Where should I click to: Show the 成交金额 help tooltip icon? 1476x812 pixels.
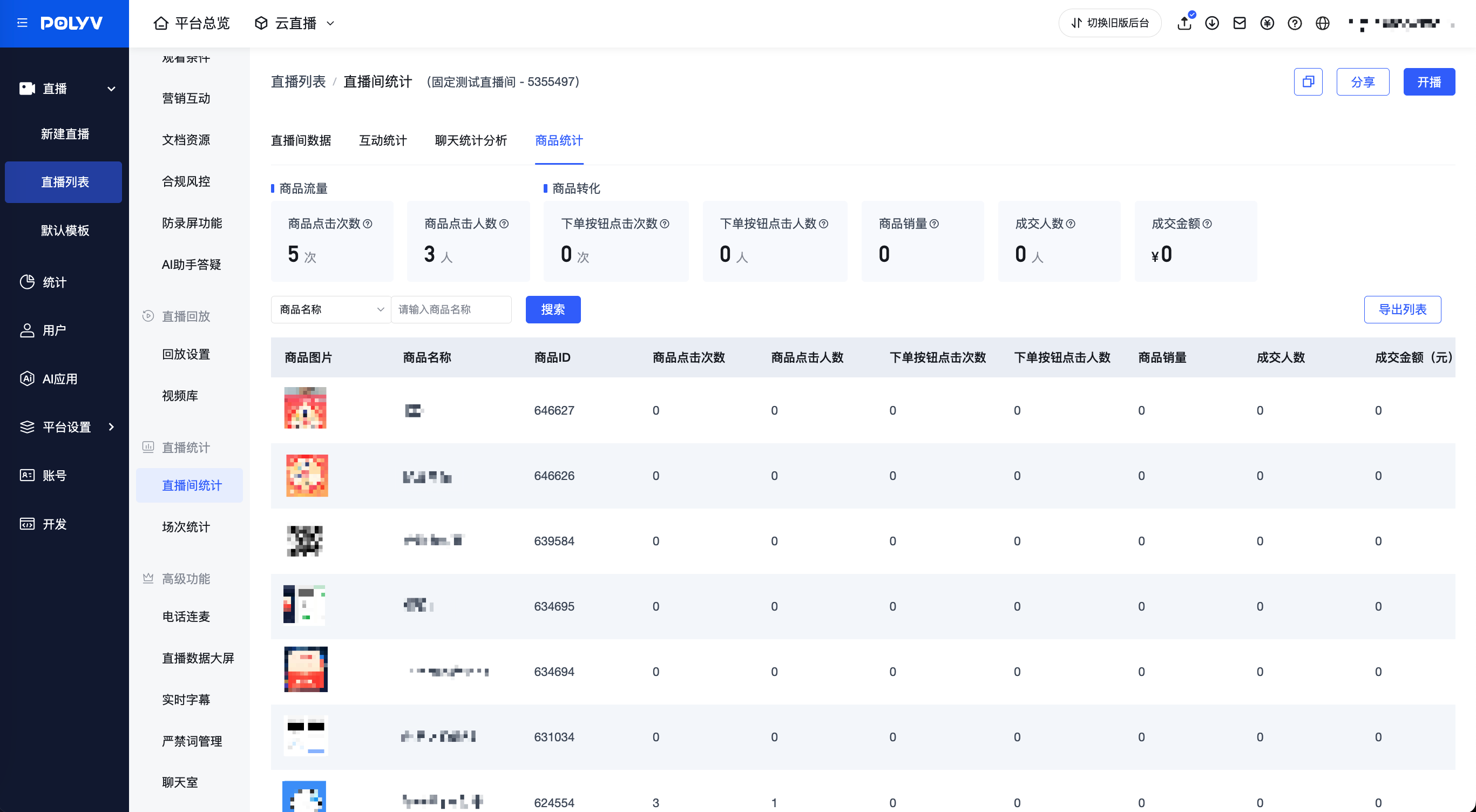coord(1207,224)
